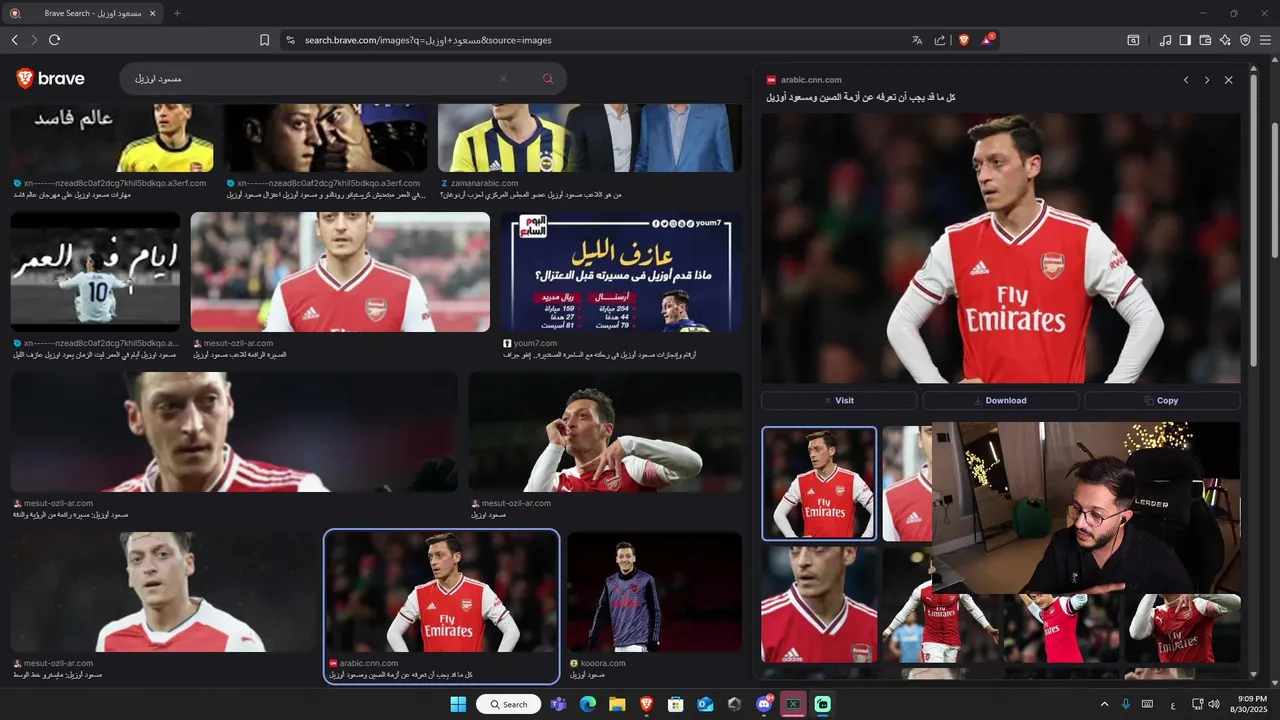Show next image in preview panel
The height and width of the screenshot is (720, 1280).
click(1207, 80)
